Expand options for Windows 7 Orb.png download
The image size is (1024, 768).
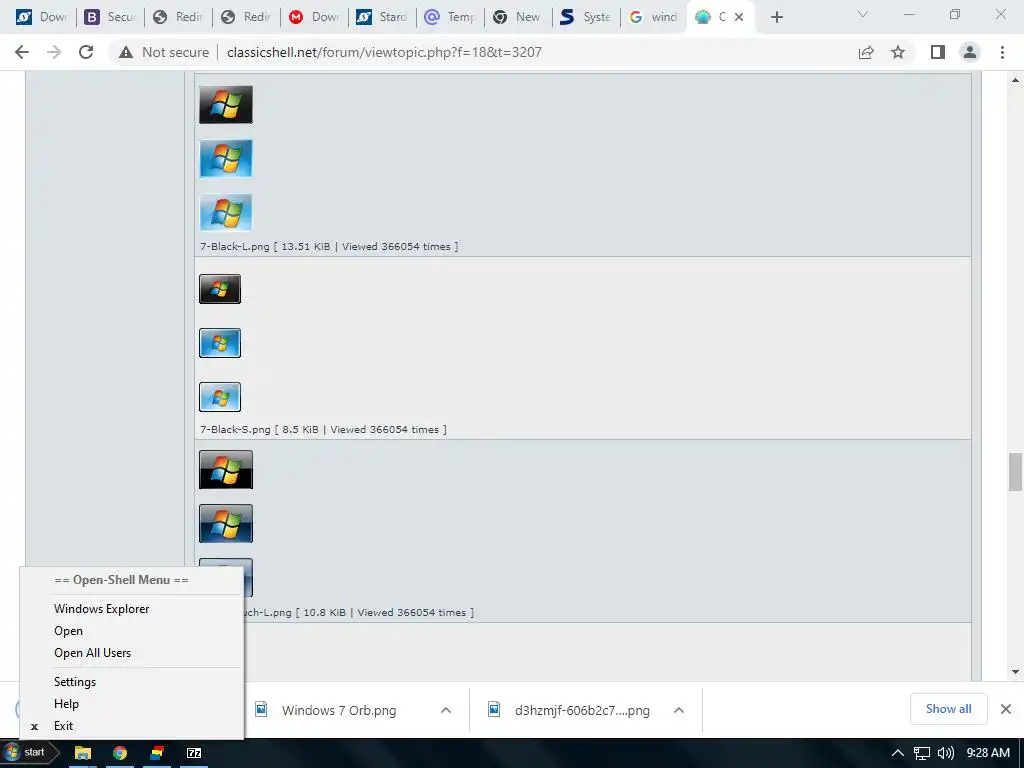[446, 710]
